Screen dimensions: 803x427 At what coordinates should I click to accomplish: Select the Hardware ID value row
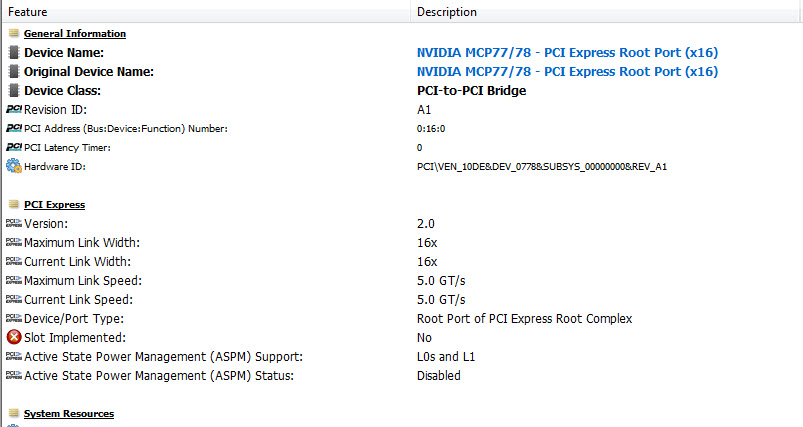click(x=402, y=166)
